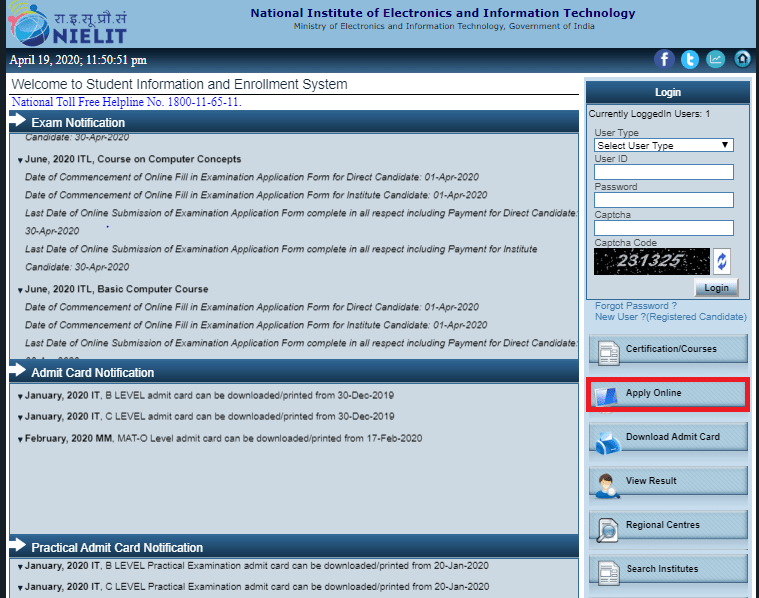The height and width of the screenshot is (598, 759).
Task: Open Regional Centres menu button
Action: point(668,525)
